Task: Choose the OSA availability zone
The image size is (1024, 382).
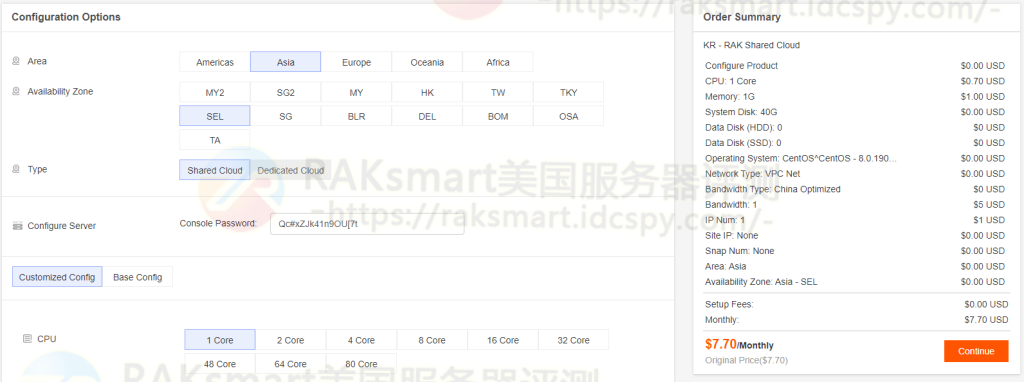Action: coord(568,116)
